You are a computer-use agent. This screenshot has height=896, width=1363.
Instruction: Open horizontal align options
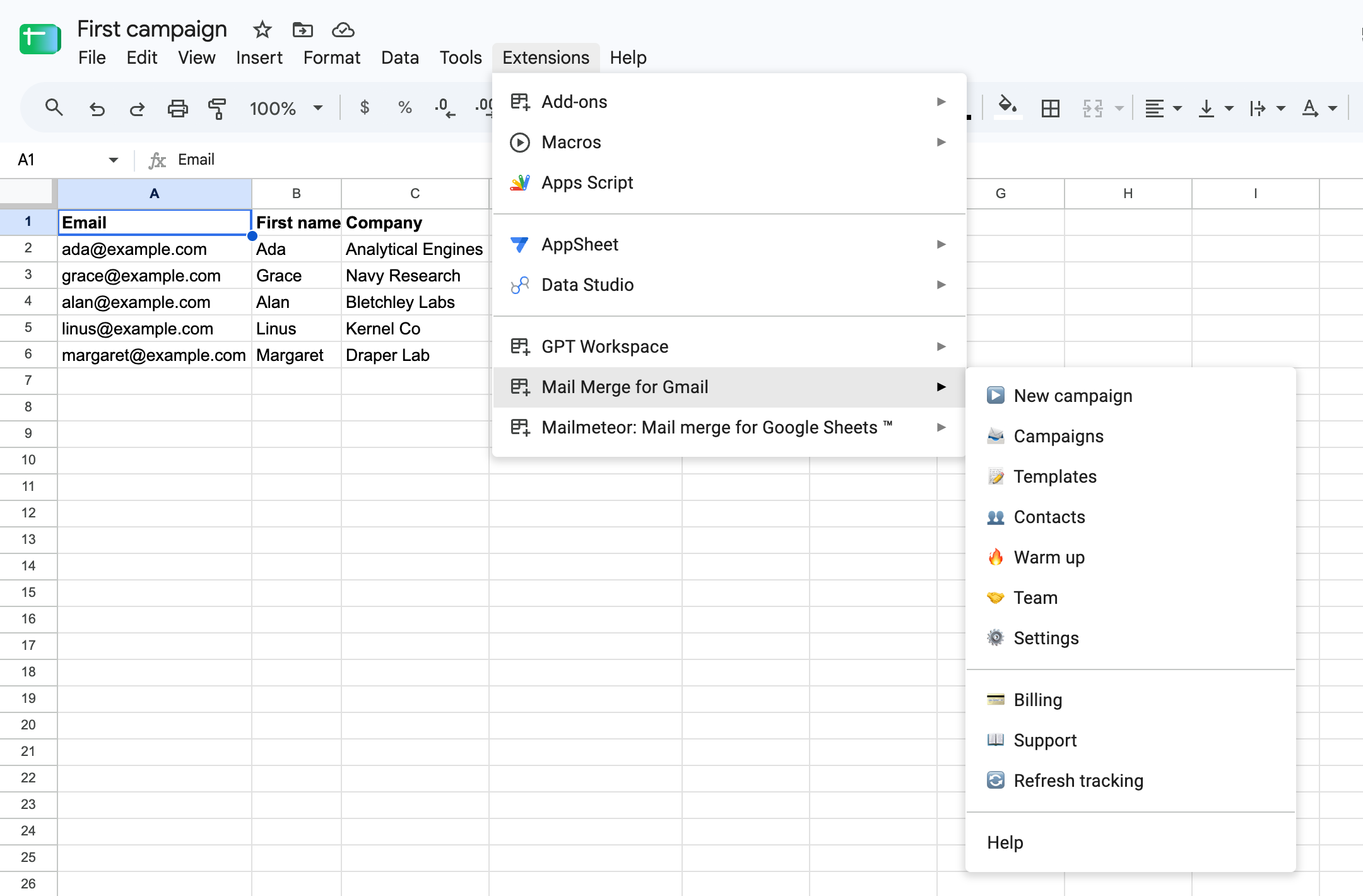pos(1163,109)
